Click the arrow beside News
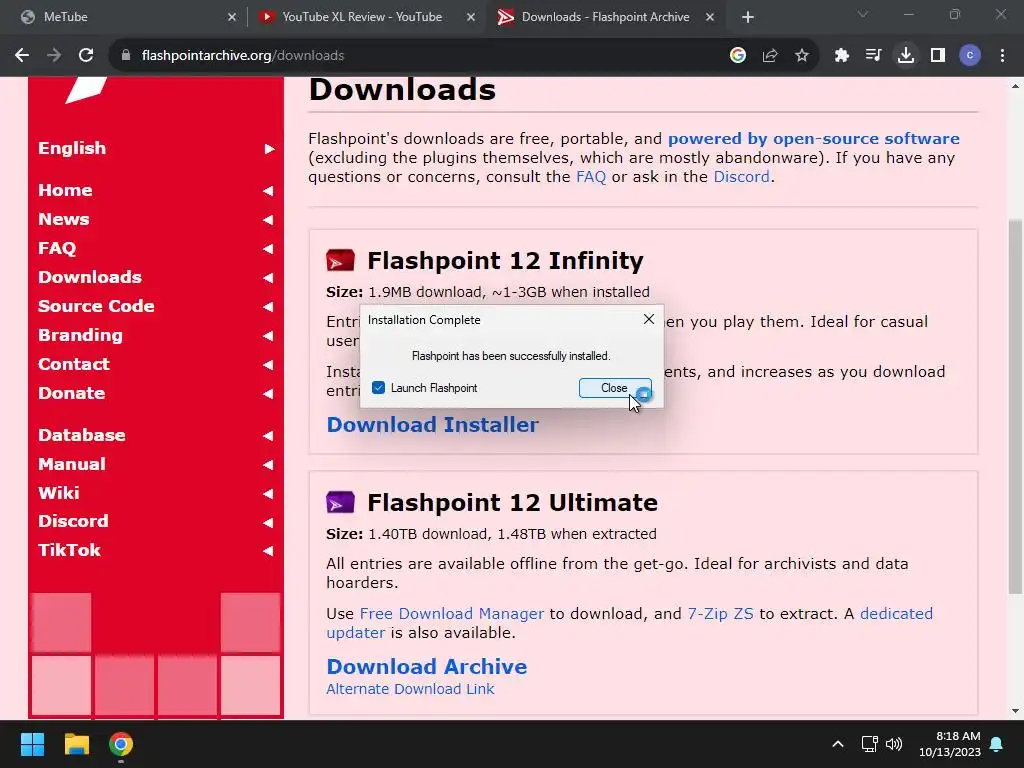The image size is (1024, 768). 268,220
